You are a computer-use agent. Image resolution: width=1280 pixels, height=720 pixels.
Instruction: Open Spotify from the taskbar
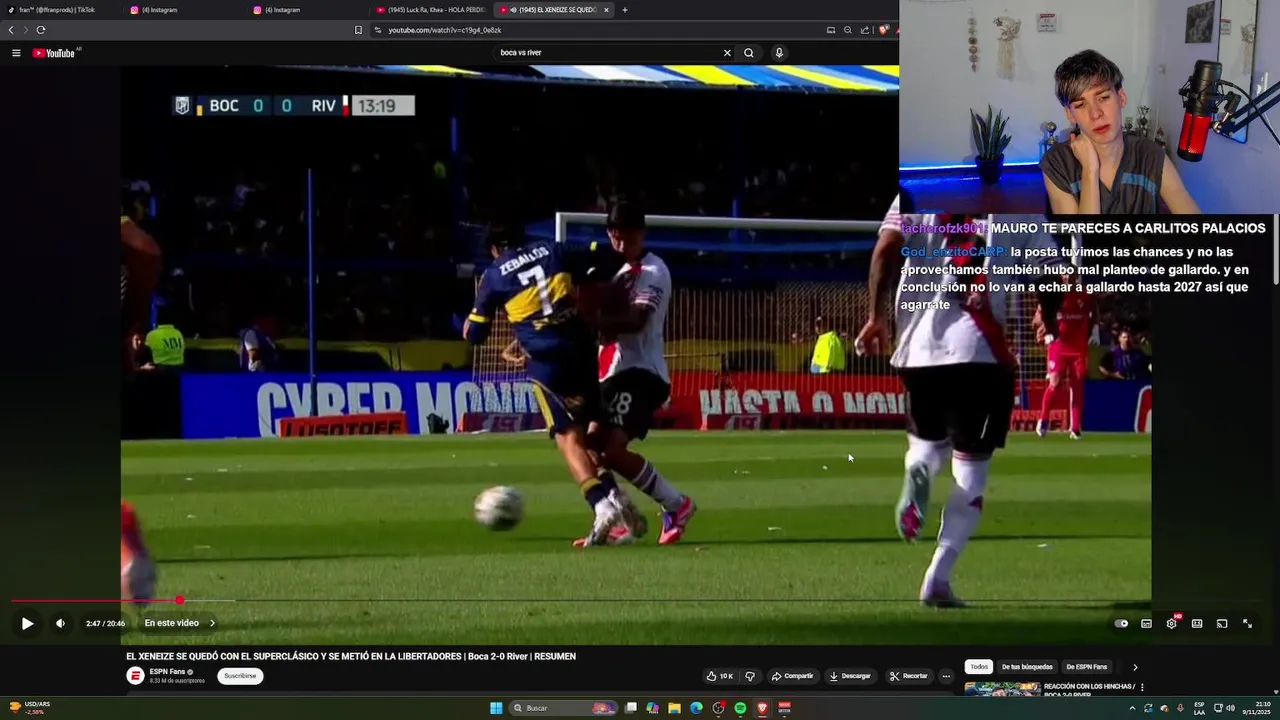[740, 708]
